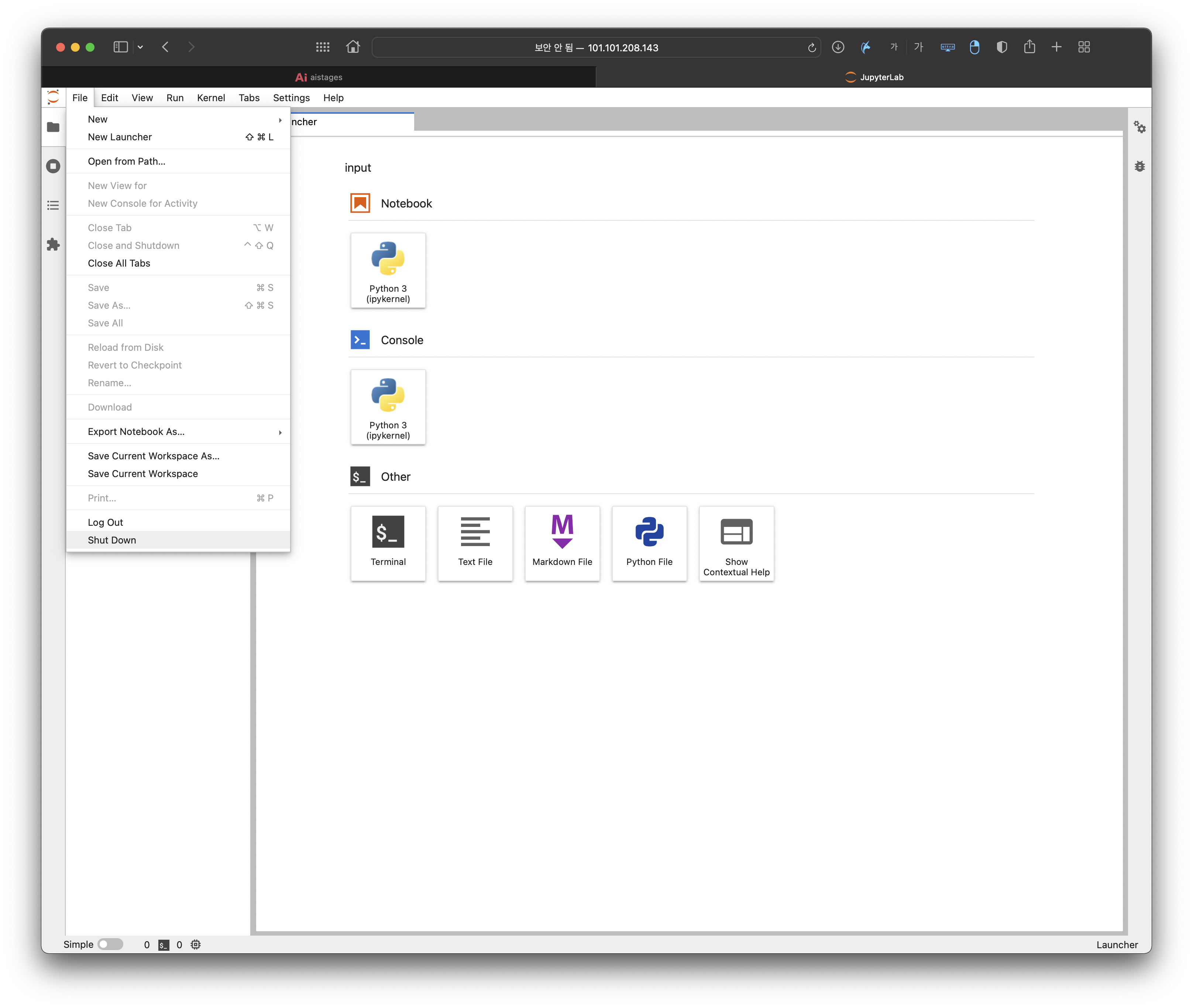This screenshot has height=1008, width=1193.
Task: Open the Kernel menu
Action: [211, 98]
